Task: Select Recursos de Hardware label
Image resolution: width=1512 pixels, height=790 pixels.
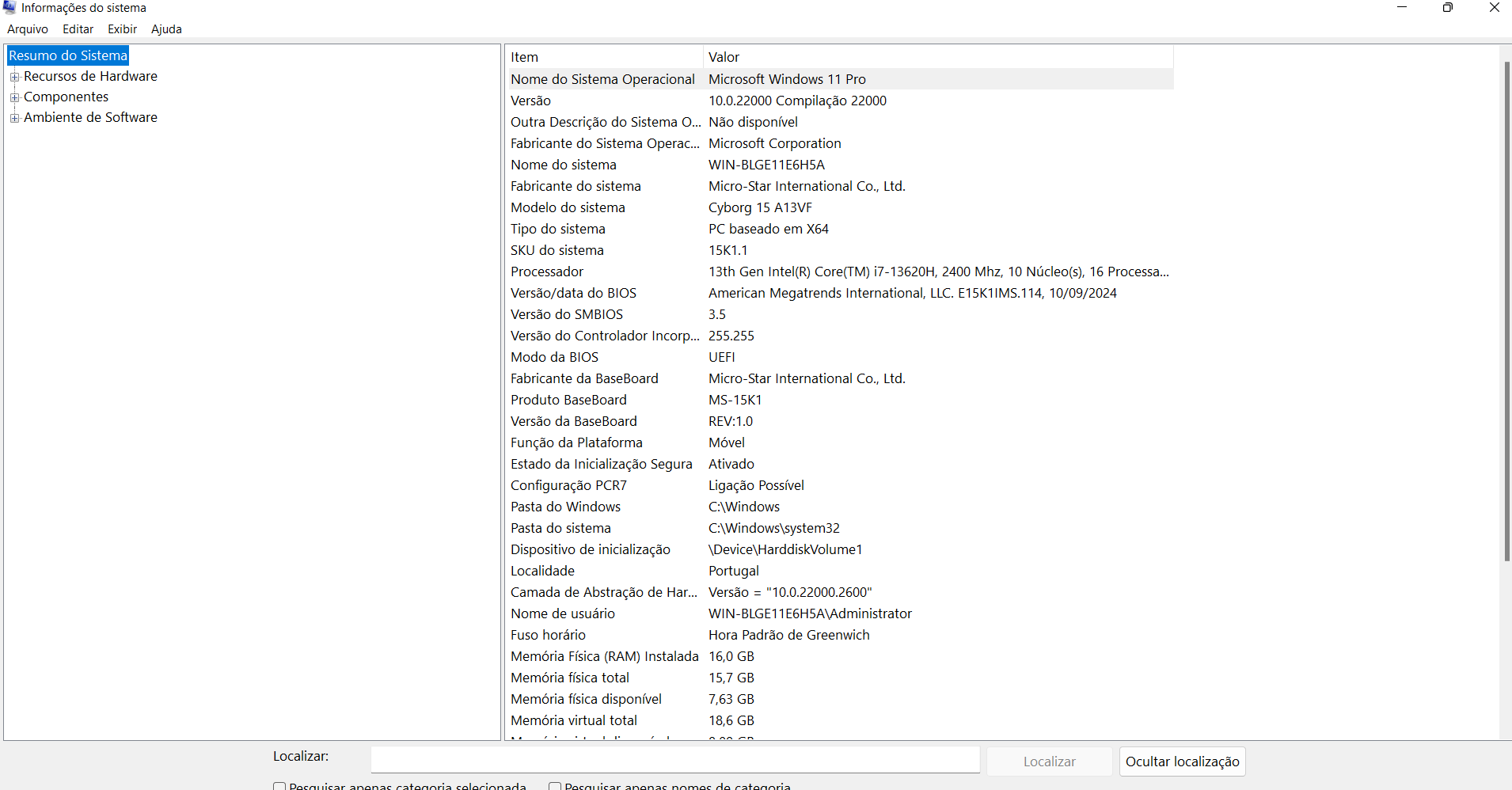Action: [90, 76]
